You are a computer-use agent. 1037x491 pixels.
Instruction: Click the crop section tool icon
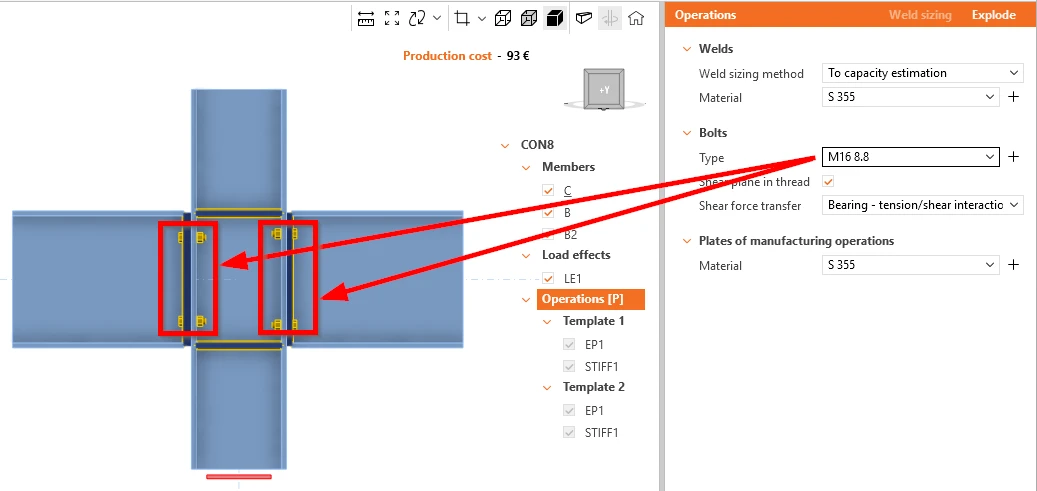point(462,19)
